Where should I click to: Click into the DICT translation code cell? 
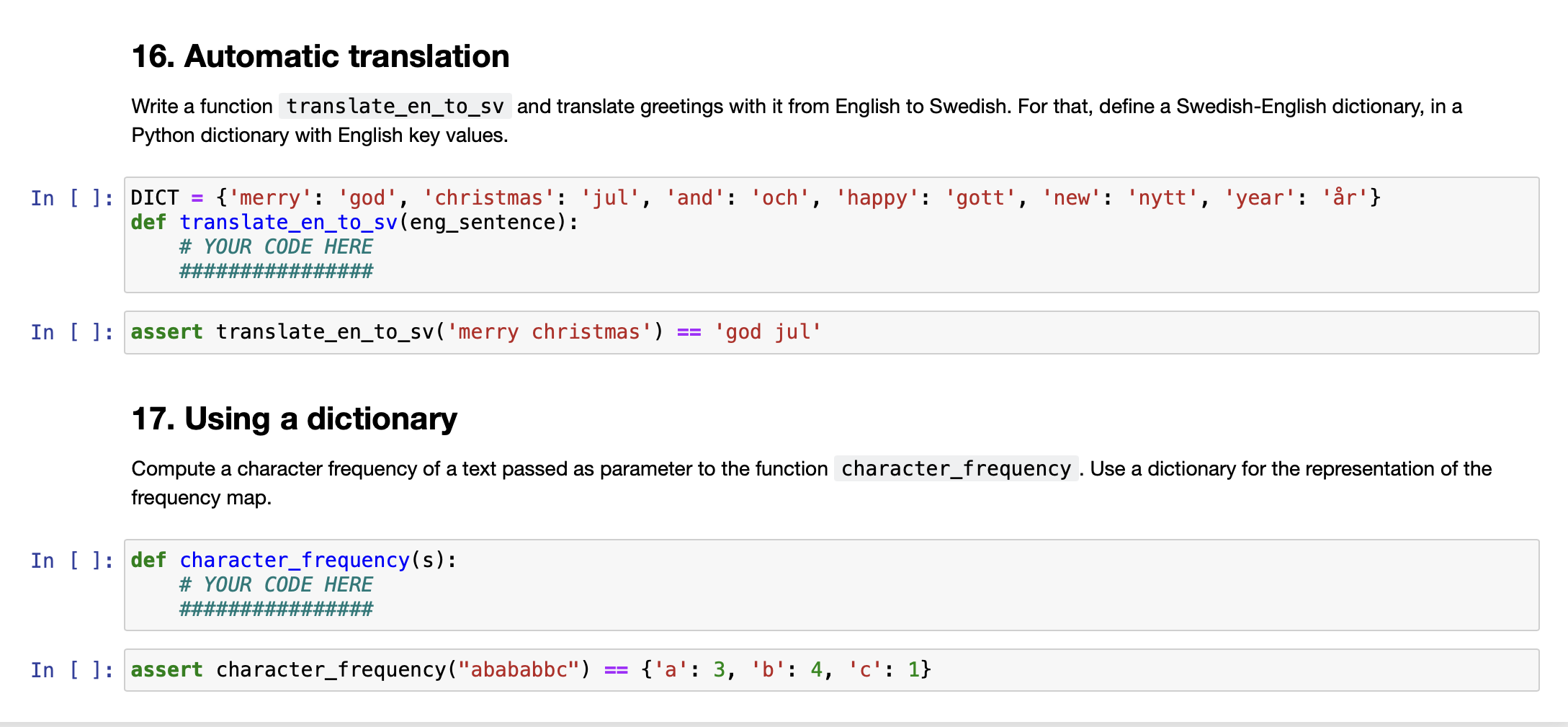coord(831,235)
